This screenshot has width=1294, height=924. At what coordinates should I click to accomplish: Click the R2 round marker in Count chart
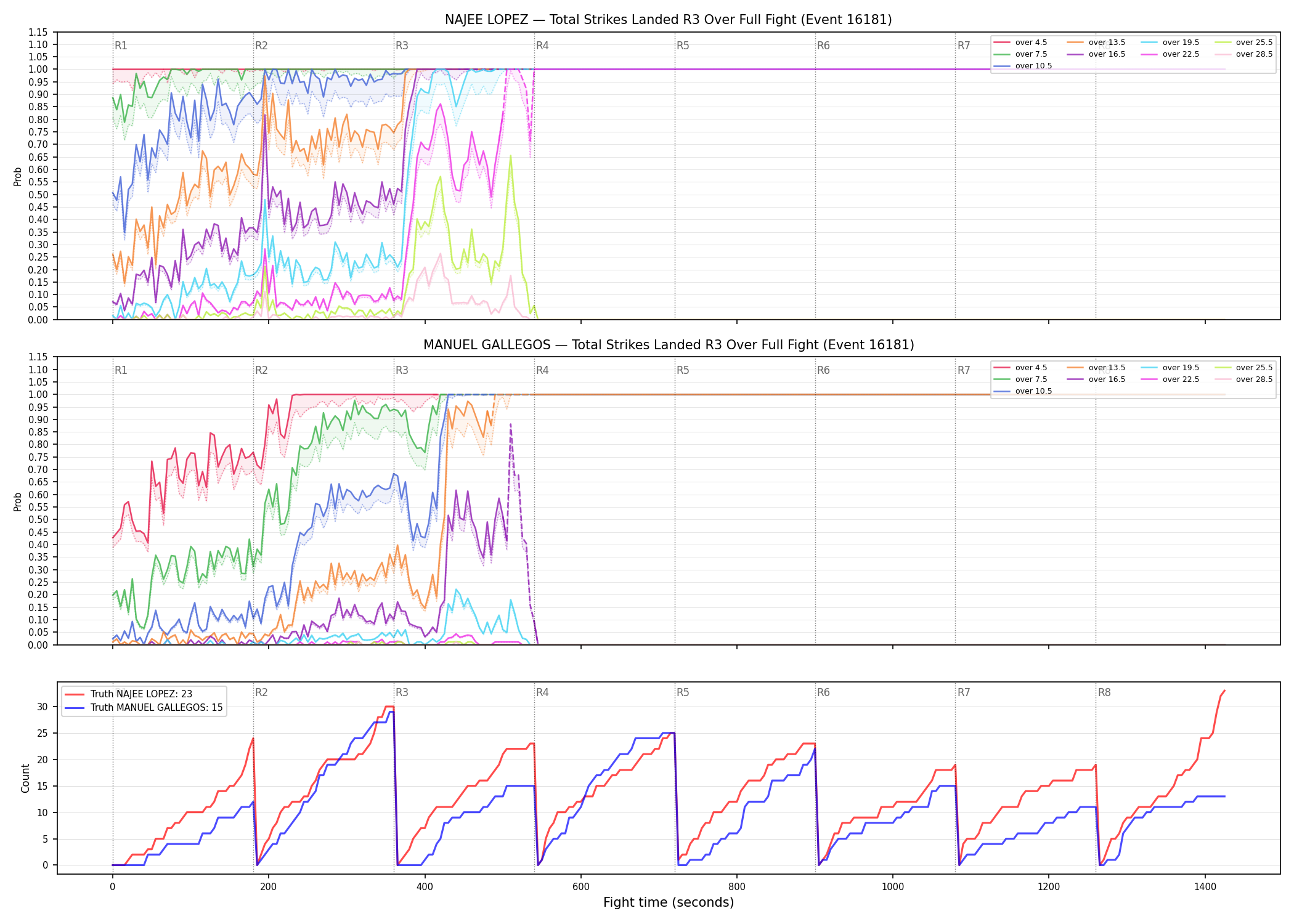pyautogui.click(x=261, y=692)
